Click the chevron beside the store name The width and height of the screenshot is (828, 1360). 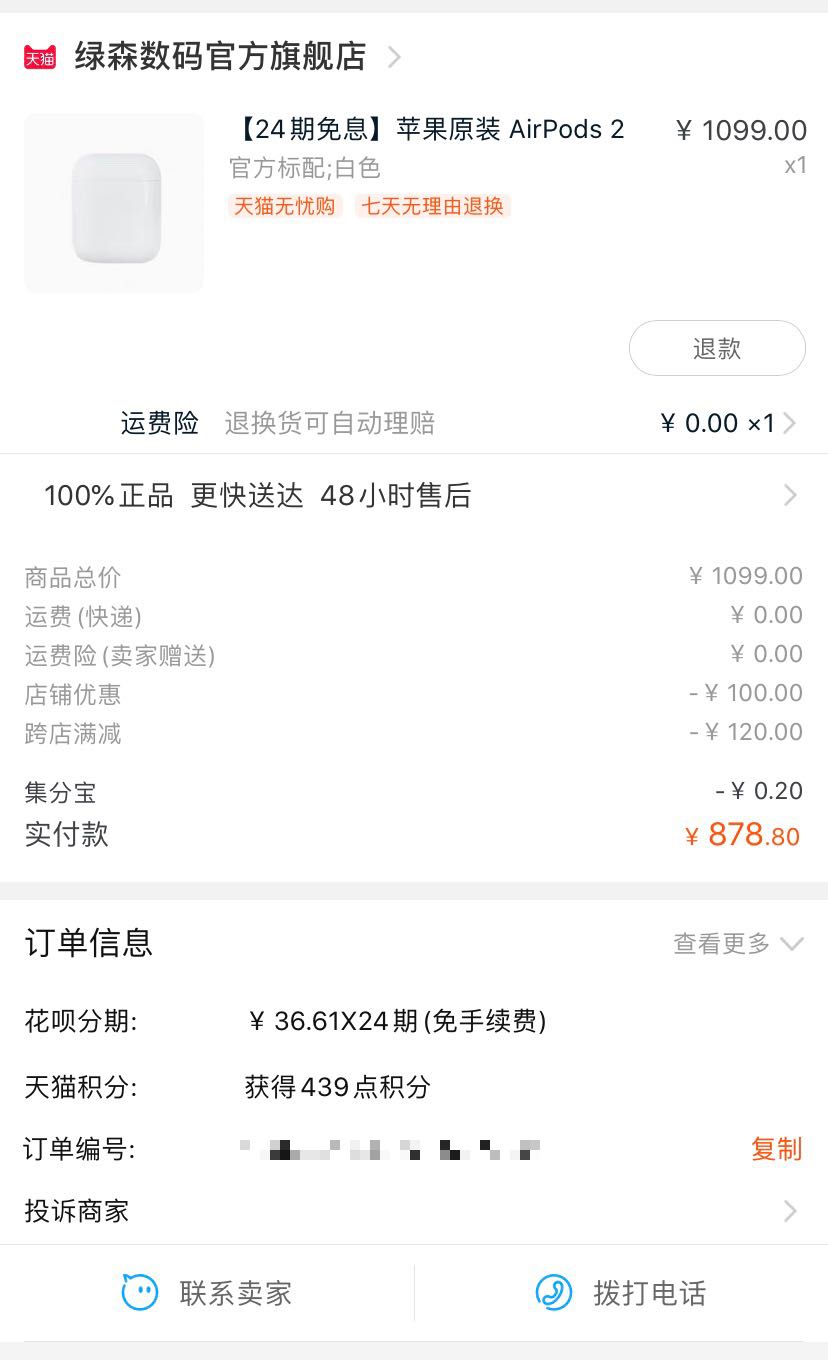click(x=394, y=57)
